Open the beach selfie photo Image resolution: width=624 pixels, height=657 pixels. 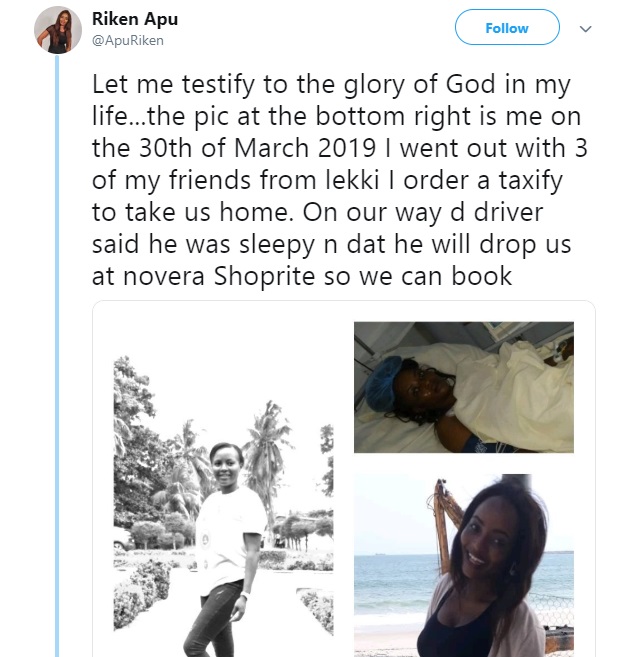click(463, 565)
